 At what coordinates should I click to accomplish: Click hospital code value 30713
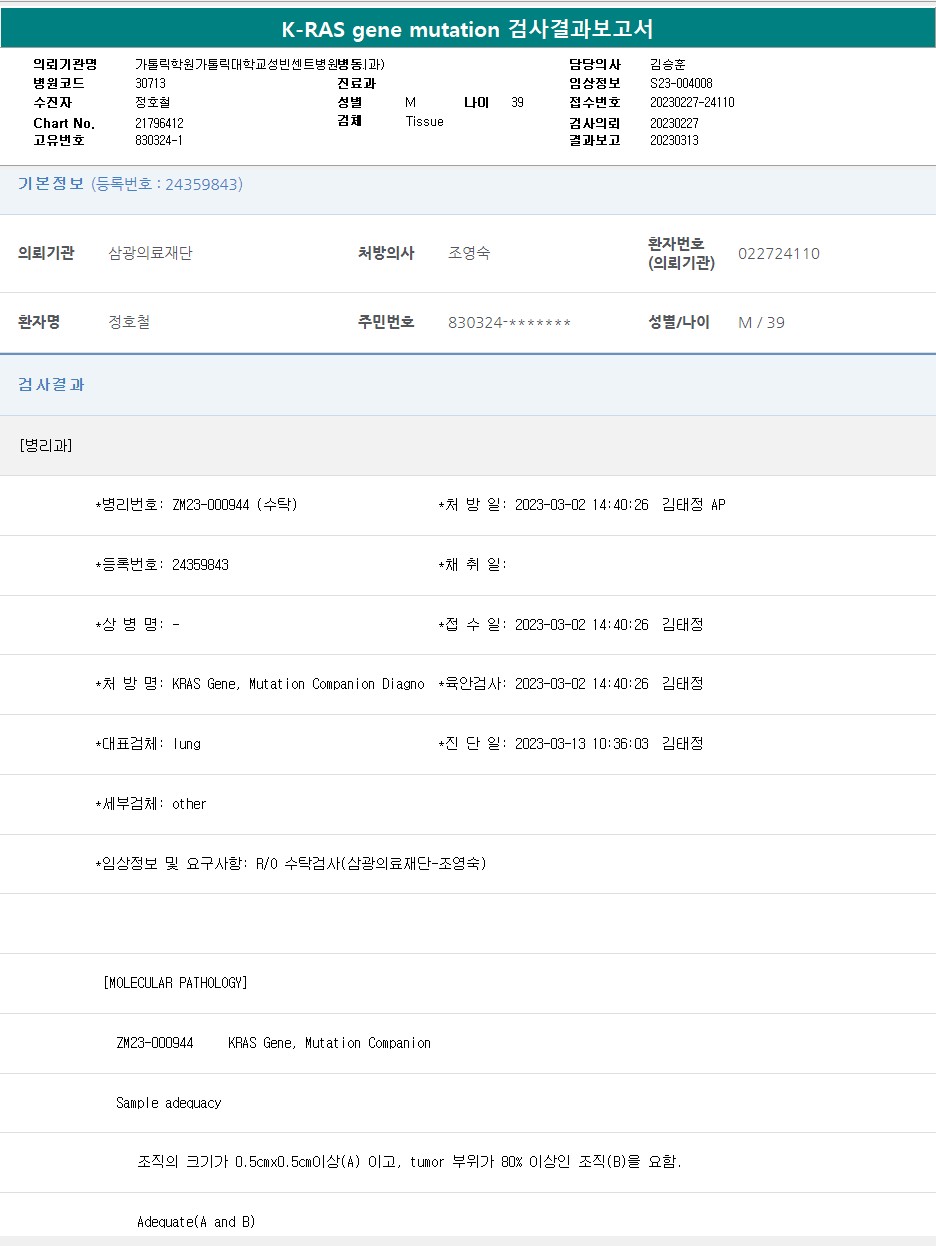click(x=151, y=84)
